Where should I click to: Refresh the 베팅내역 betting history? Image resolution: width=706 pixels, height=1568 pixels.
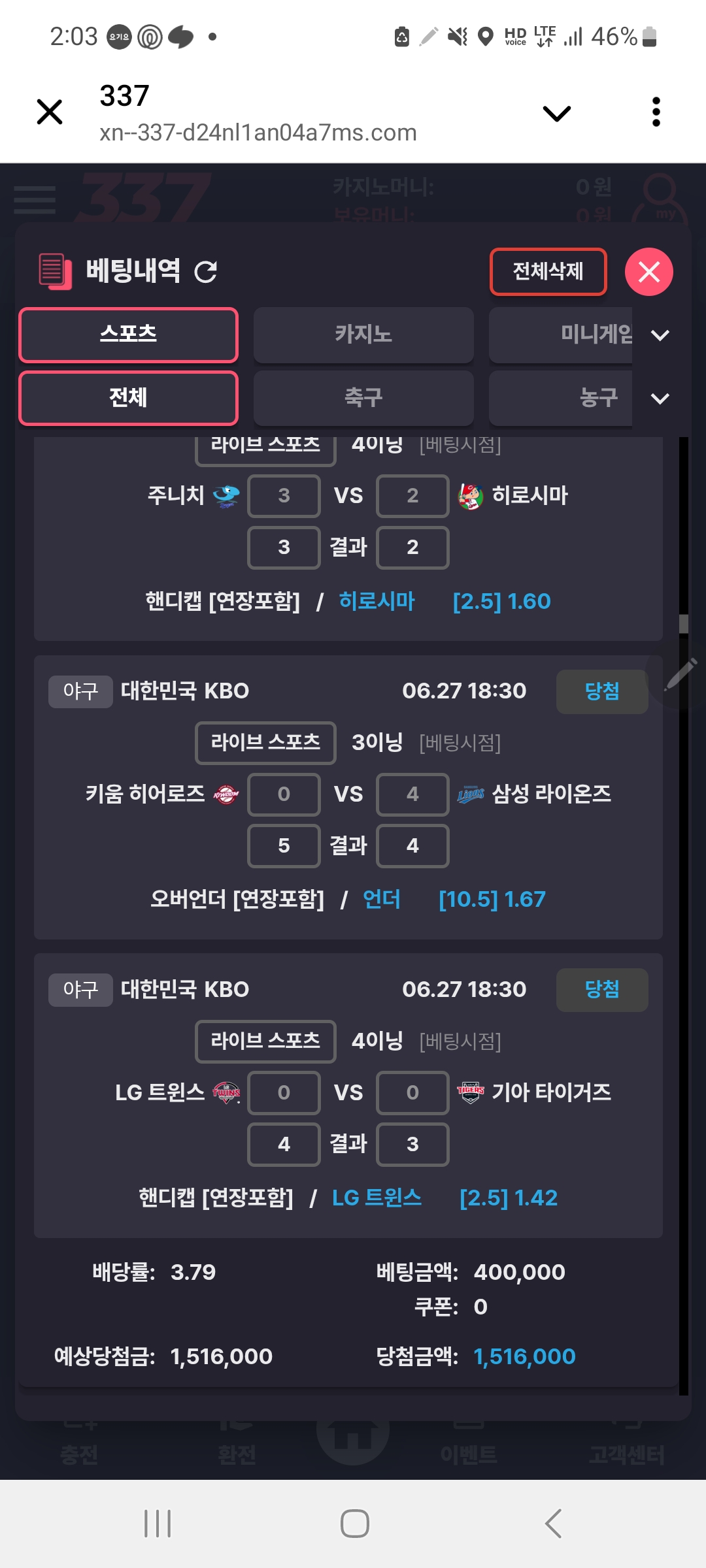(206, 272)
